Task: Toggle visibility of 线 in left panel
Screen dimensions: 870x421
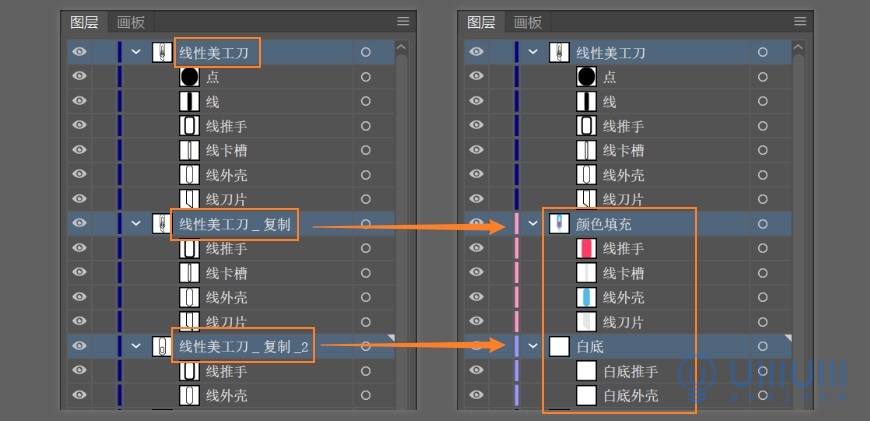Action: 79,100
